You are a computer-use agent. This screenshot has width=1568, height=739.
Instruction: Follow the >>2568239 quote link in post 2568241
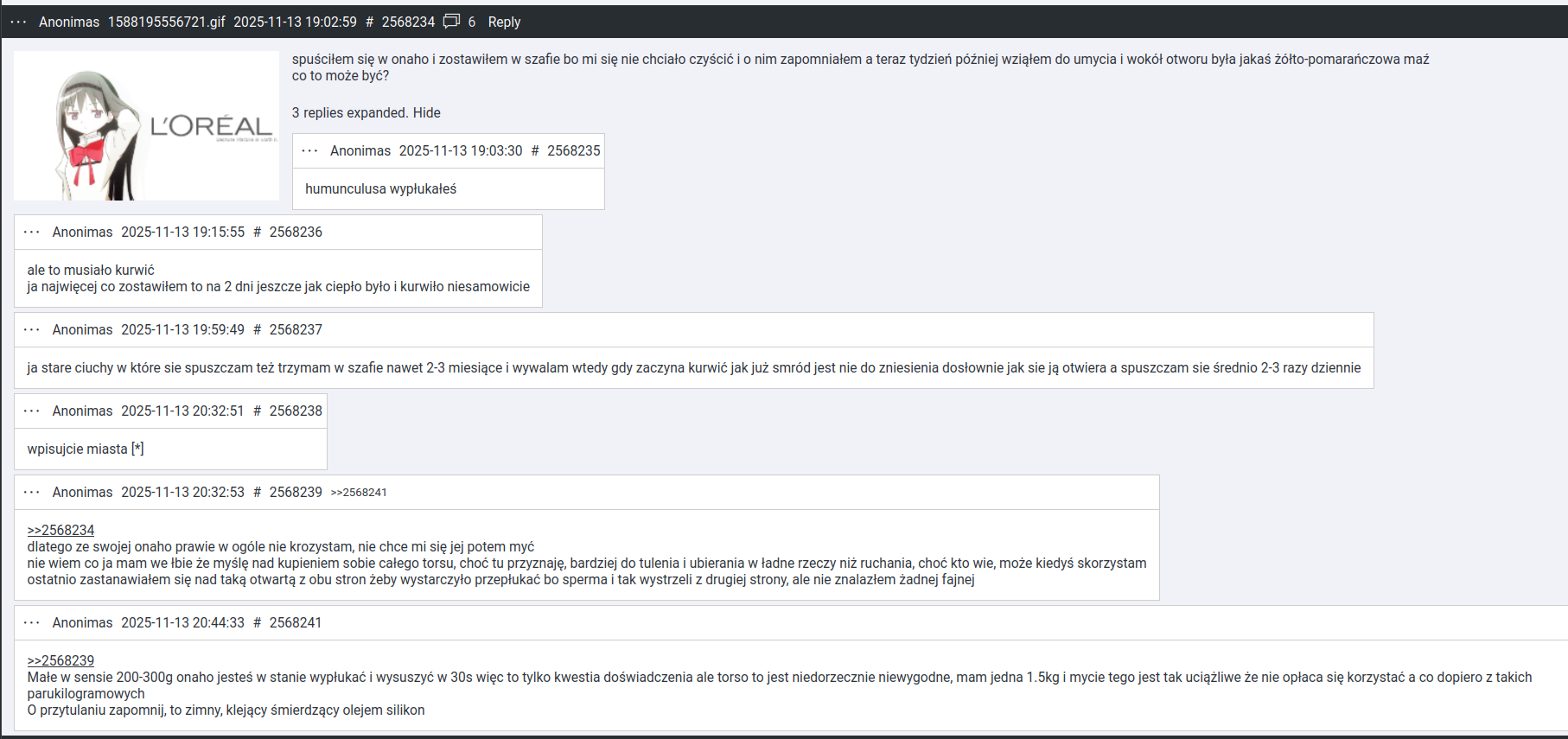(x=61, y=660)
